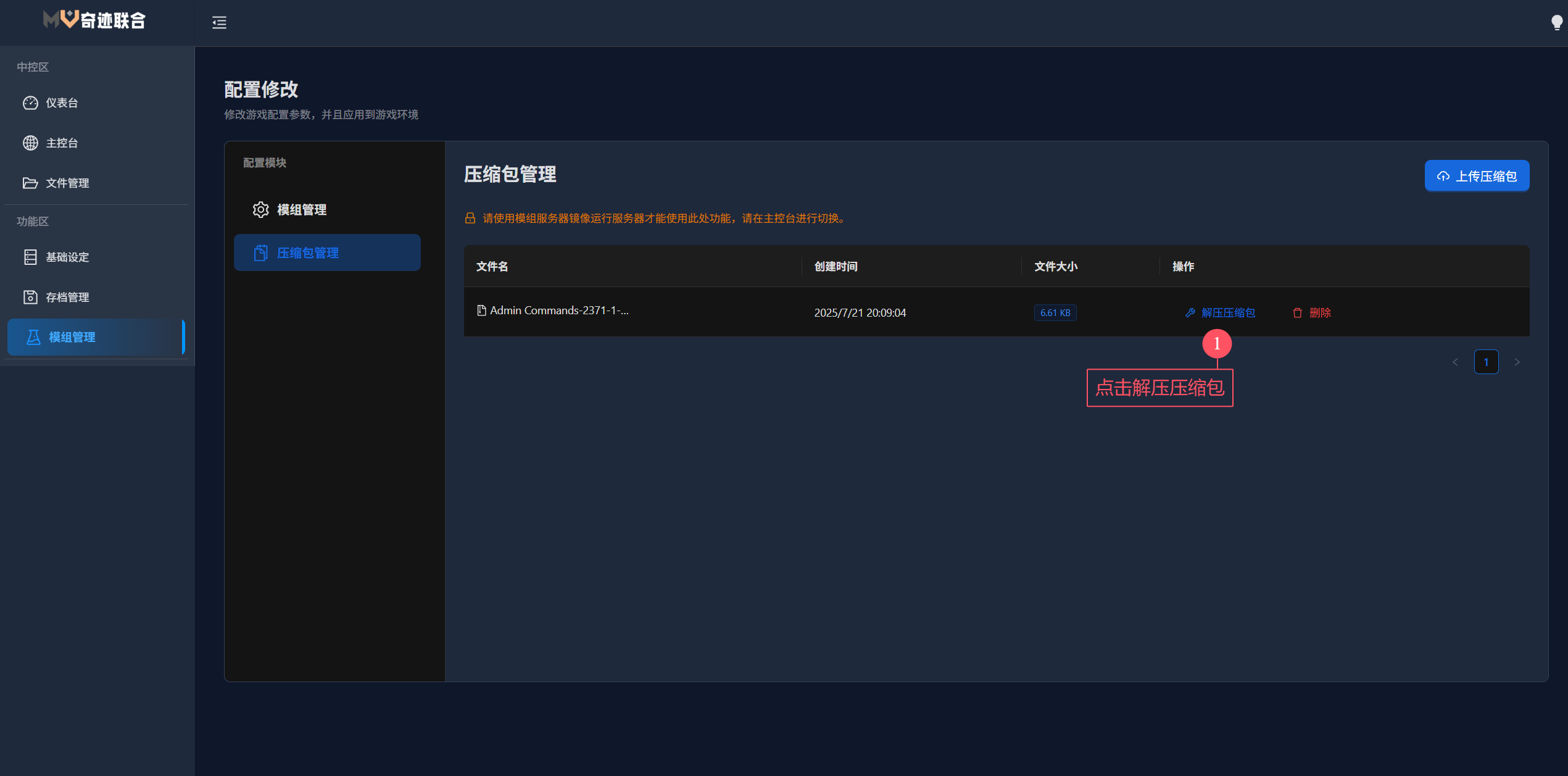Open 仪表台 dashboard from the sidebar
This screenshot has height=776, width=1568.
tap(96, 103)
